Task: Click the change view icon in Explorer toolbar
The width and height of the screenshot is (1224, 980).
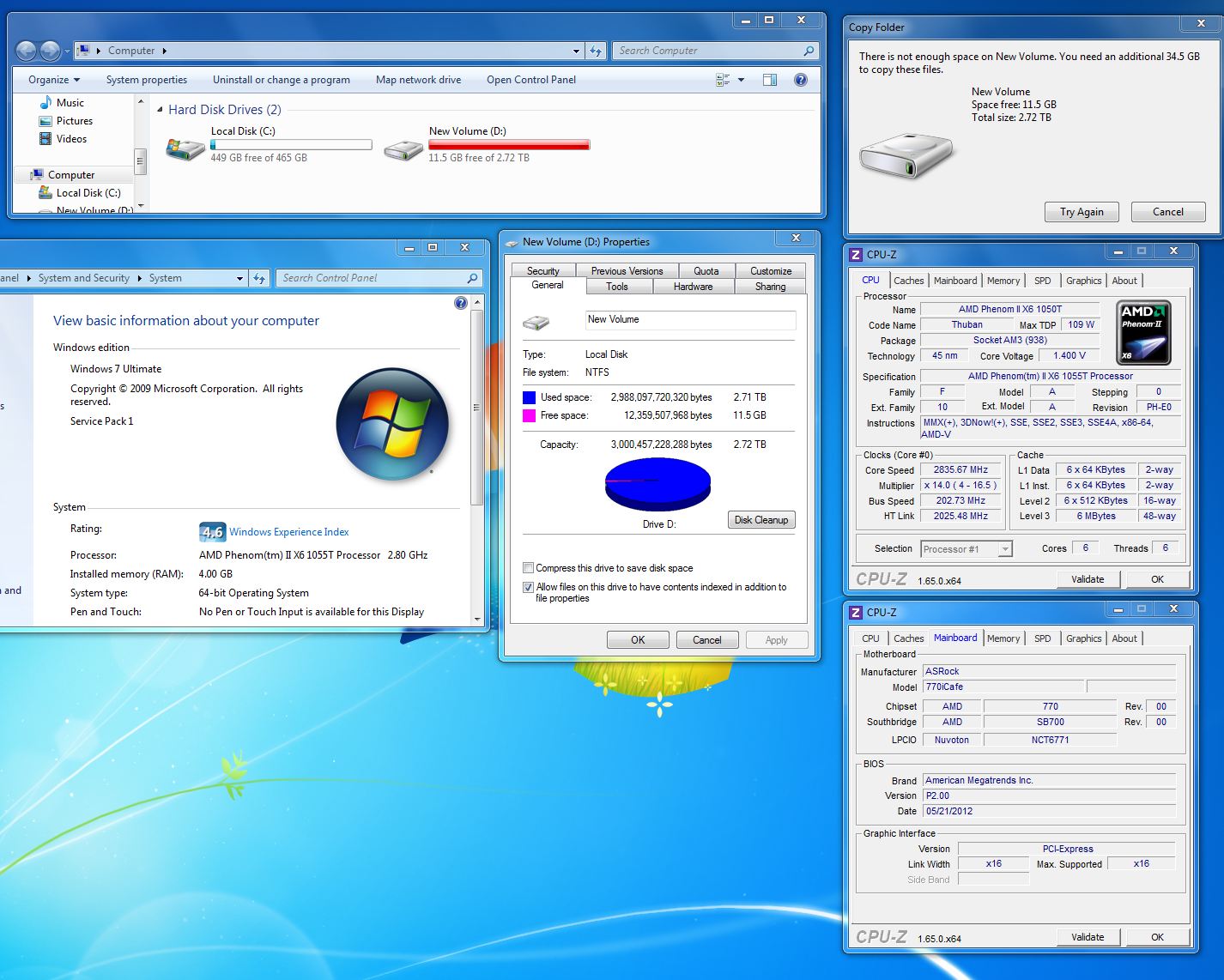Action: coord(723,80)
